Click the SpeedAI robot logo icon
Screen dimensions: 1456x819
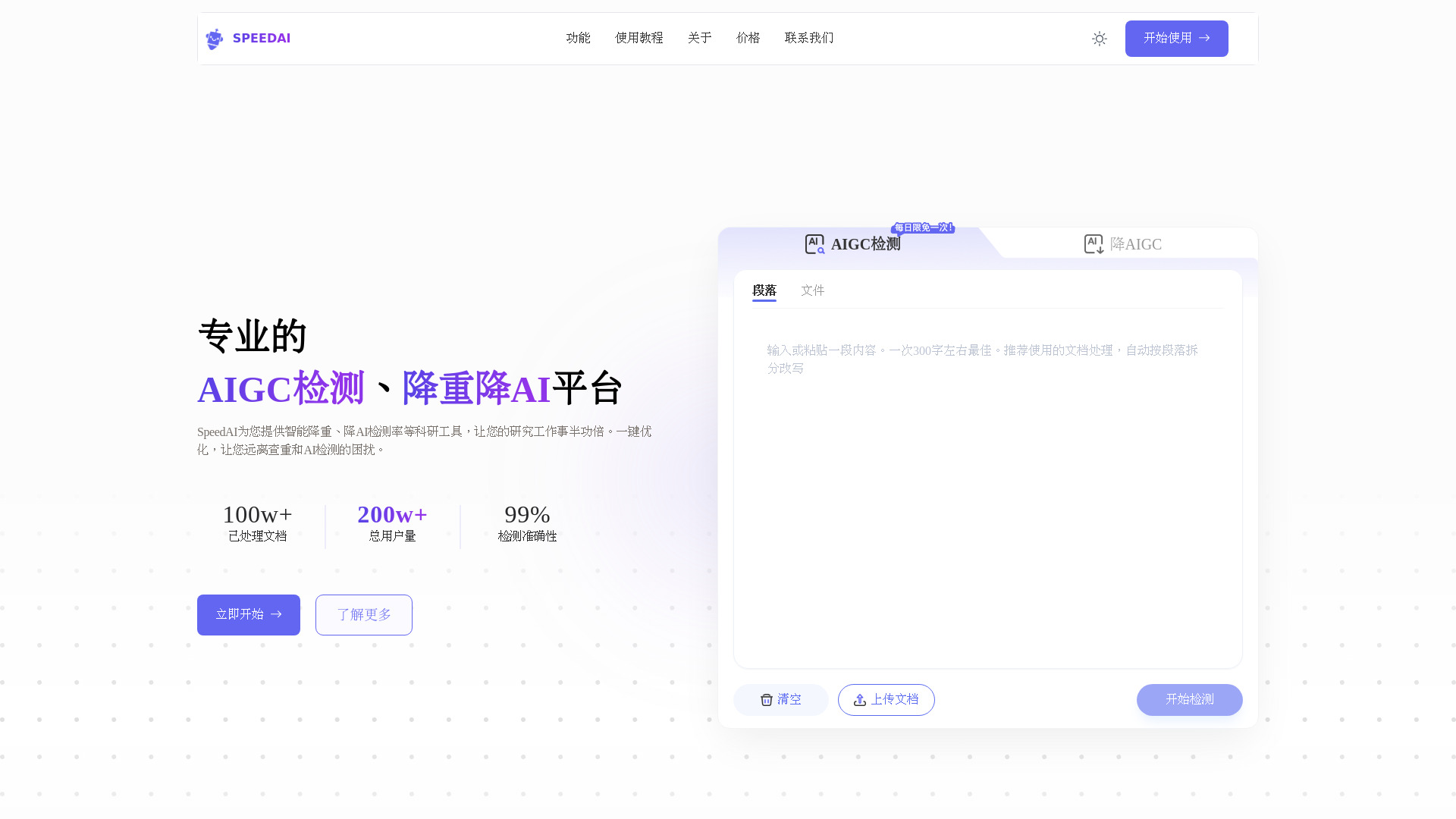215,38
